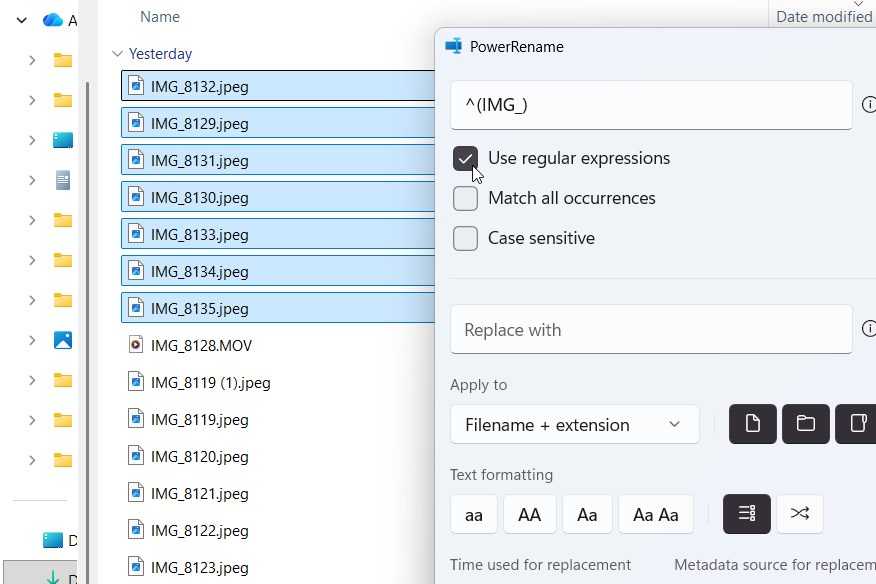Click the Pictures icon in navigation pane
The image size is (876, 584).
pyautogui.click(x=63, y=340)
